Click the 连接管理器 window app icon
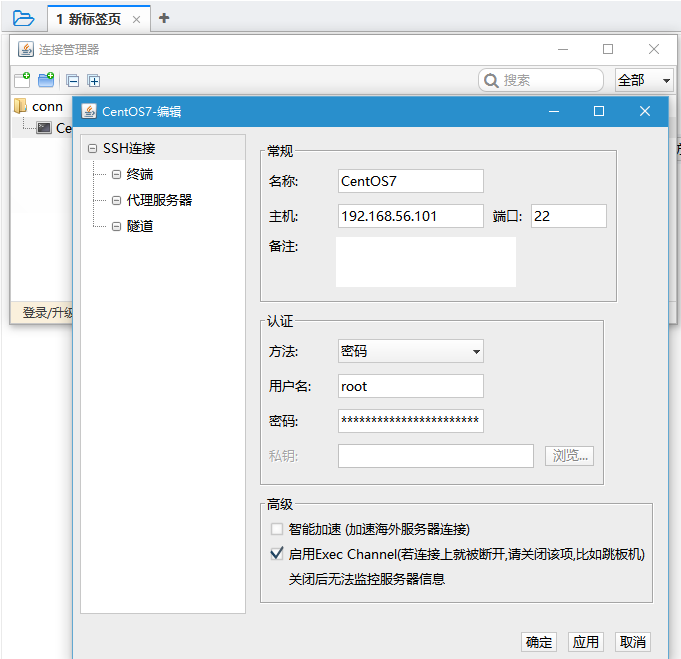This screenshot has height=659, width=681. click(x=26, y=49)
